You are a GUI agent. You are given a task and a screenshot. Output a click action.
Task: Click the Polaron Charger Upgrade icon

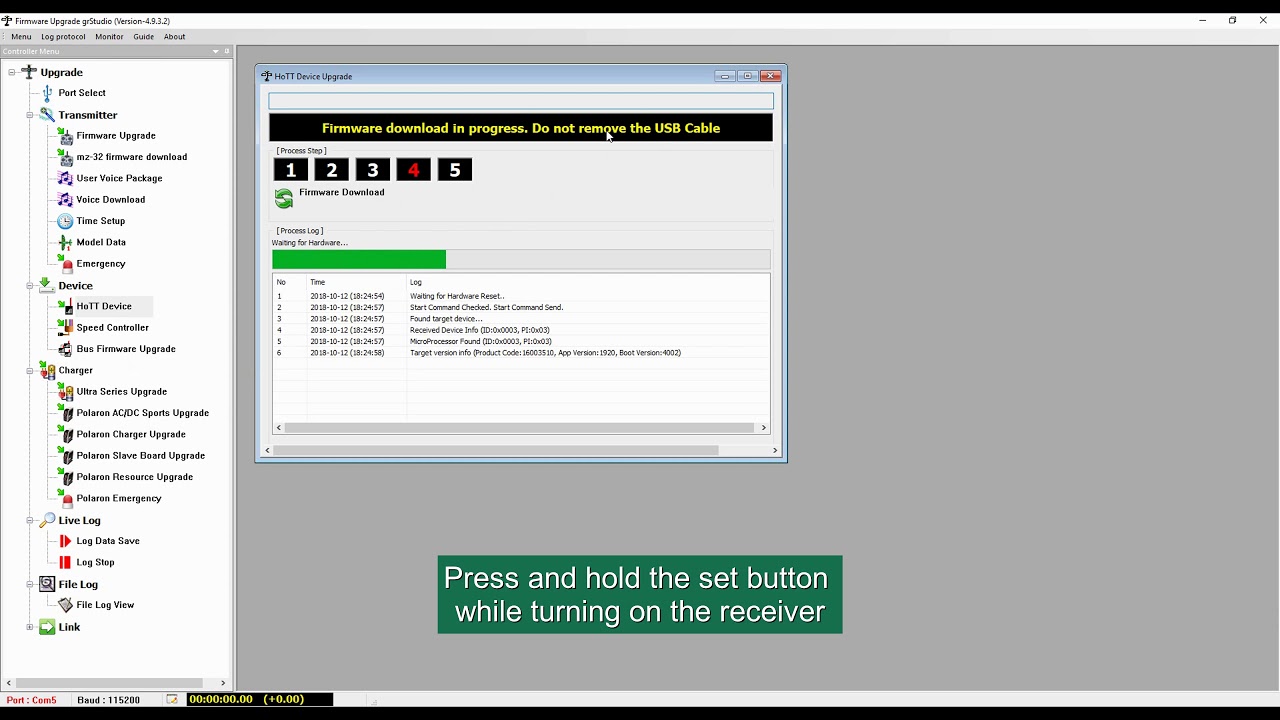(65, 434)
